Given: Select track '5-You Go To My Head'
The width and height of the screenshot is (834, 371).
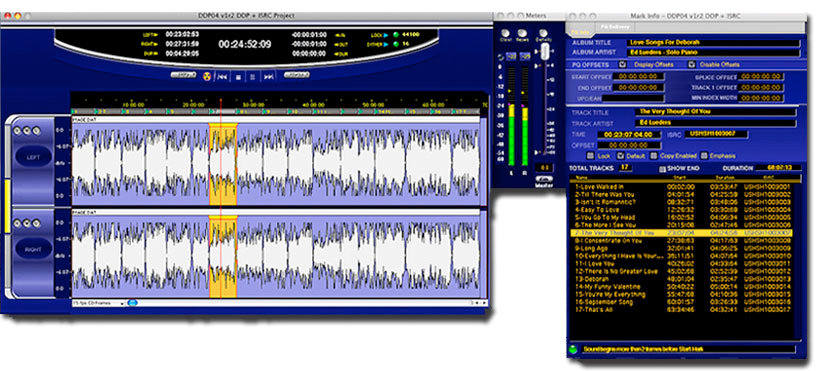Looking at the screenshot, I should point(681,217).
